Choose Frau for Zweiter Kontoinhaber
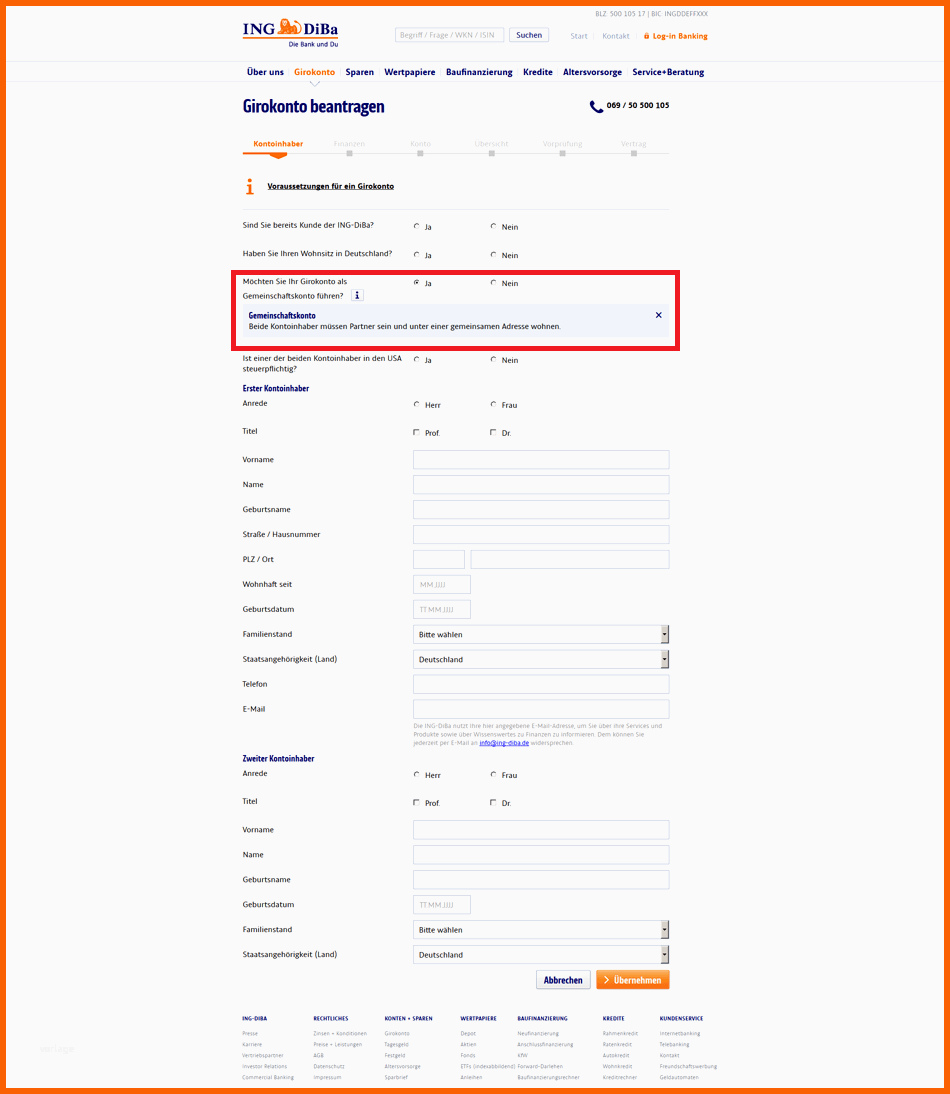 pos(493,774)
